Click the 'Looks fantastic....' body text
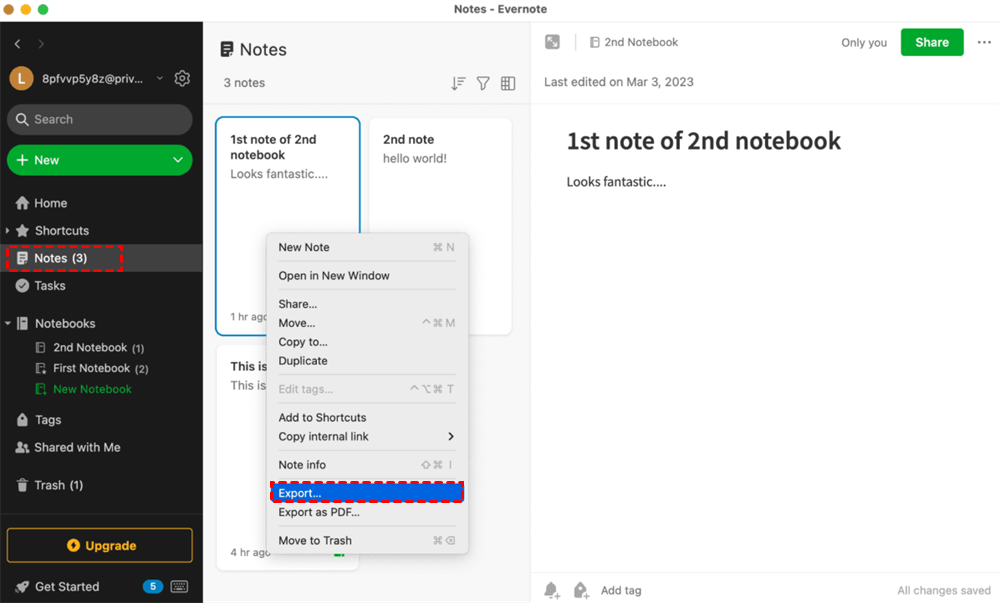 click(x=616, y=182)
